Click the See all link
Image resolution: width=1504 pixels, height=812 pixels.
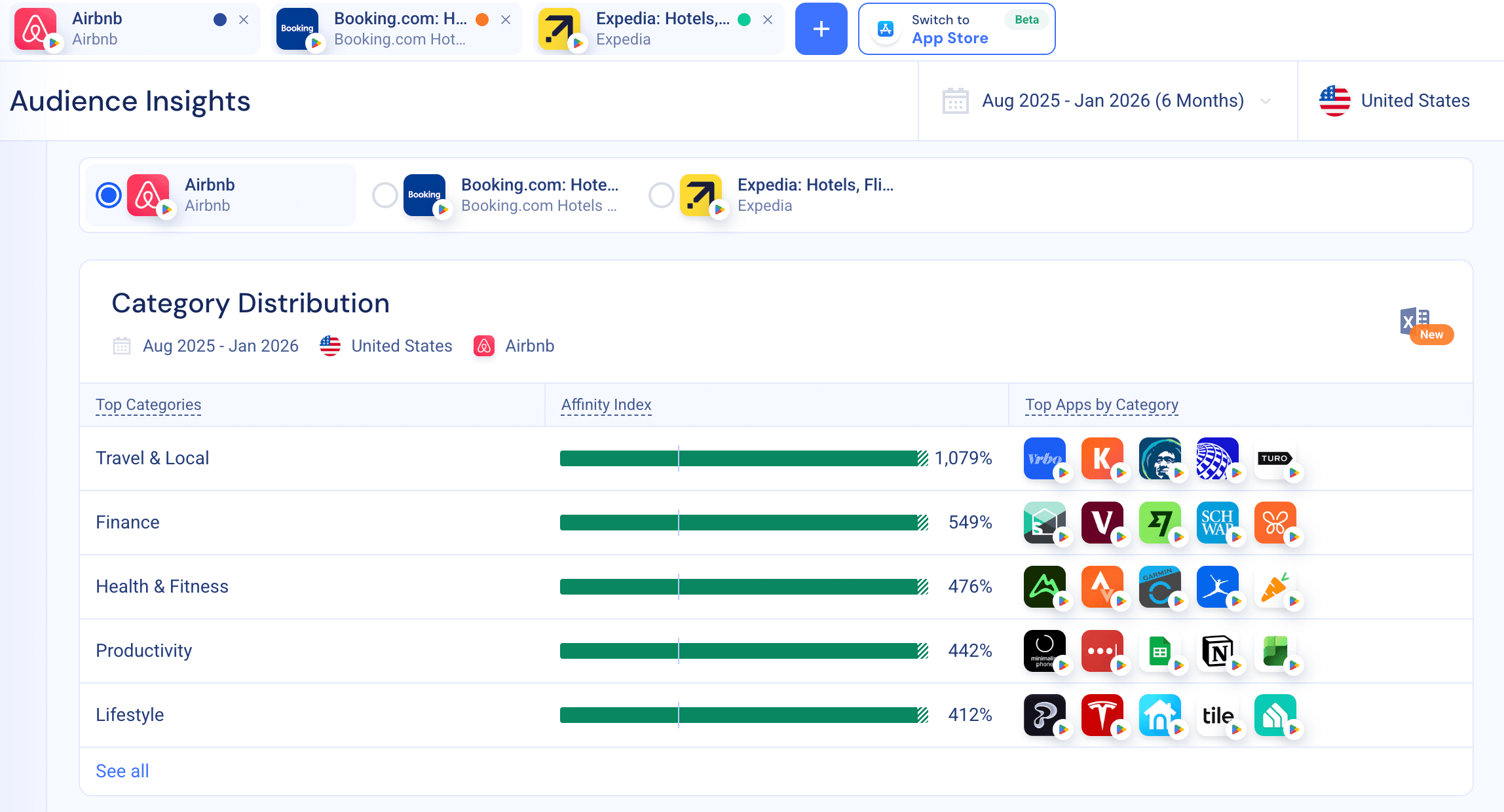pos(122,771)
